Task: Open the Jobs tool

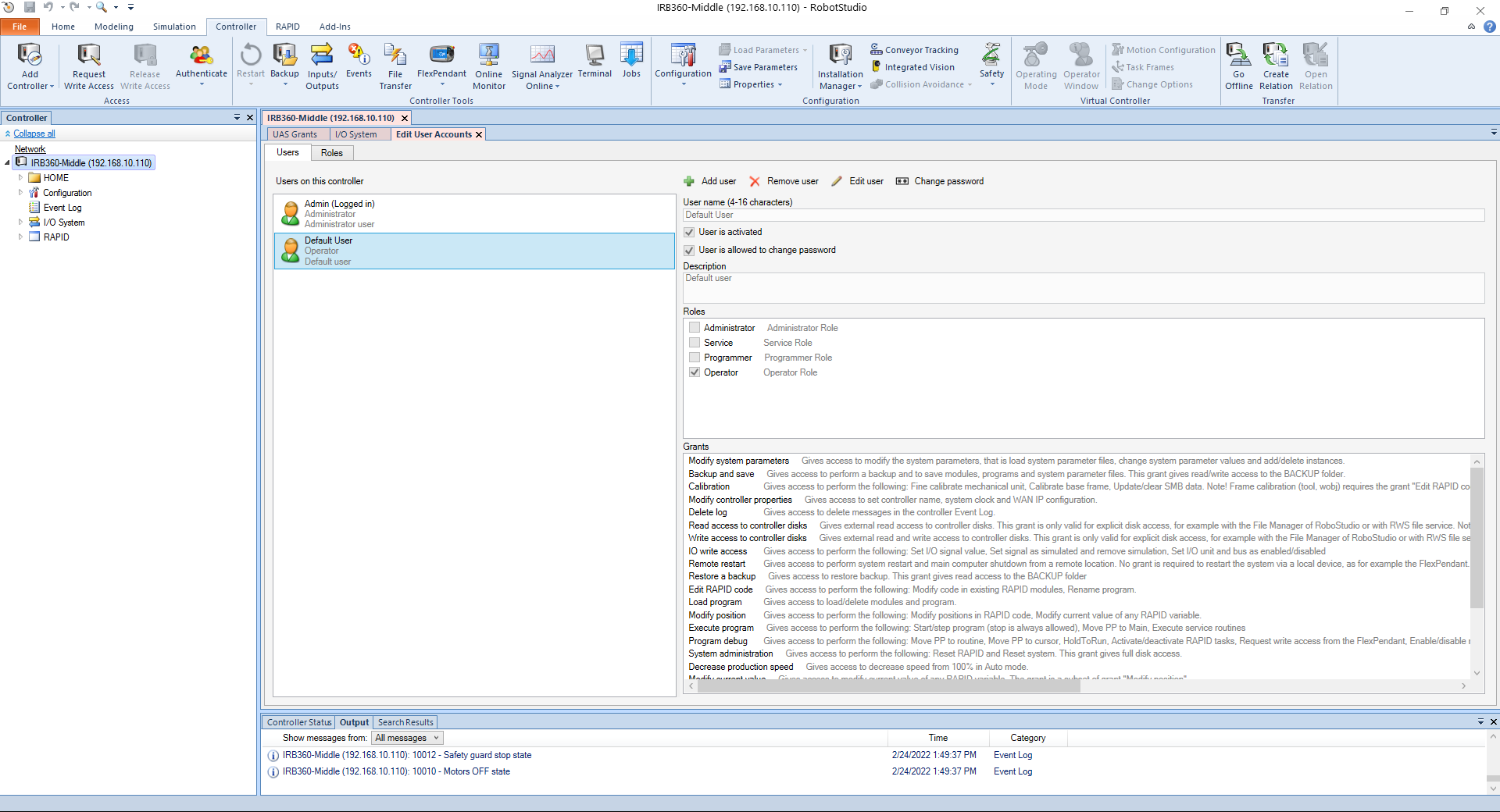Action: [x=631, y=61]
